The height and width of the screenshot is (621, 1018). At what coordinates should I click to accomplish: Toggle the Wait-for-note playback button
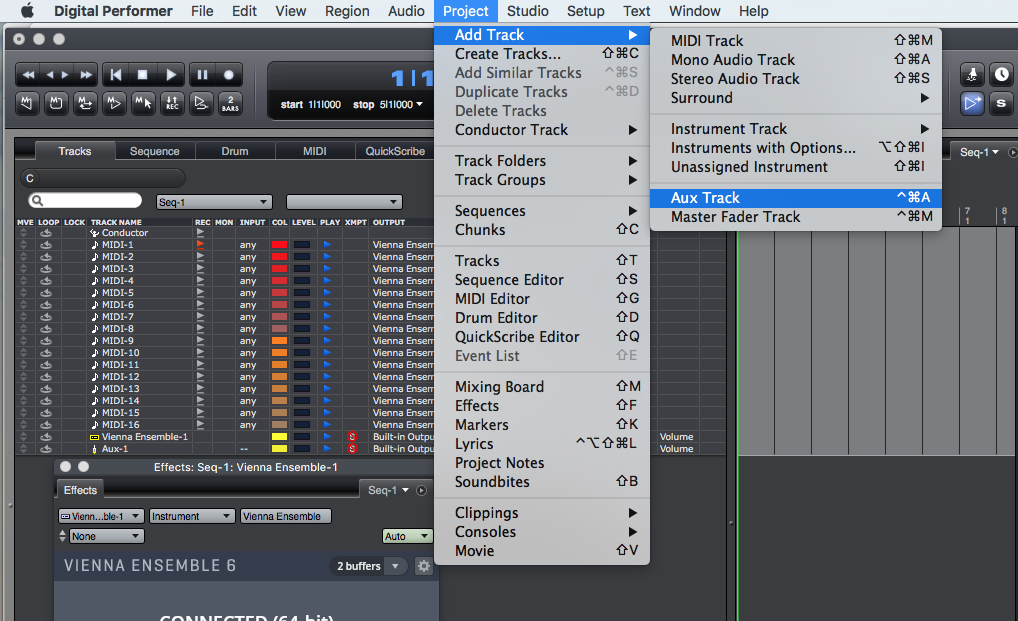coord(201,103)
